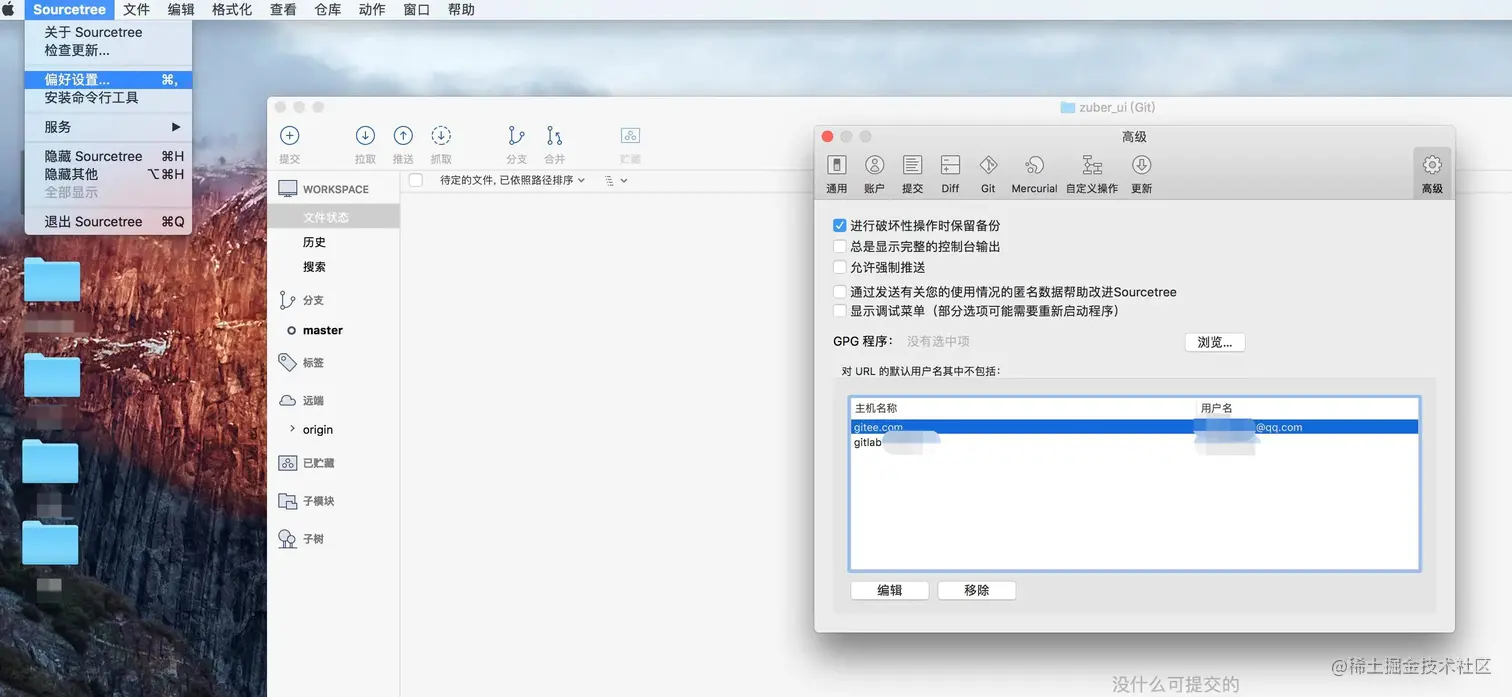Click the Subtrees (子树) sidebar section
Screen dimensions: 1512x697
pos(313,539)
